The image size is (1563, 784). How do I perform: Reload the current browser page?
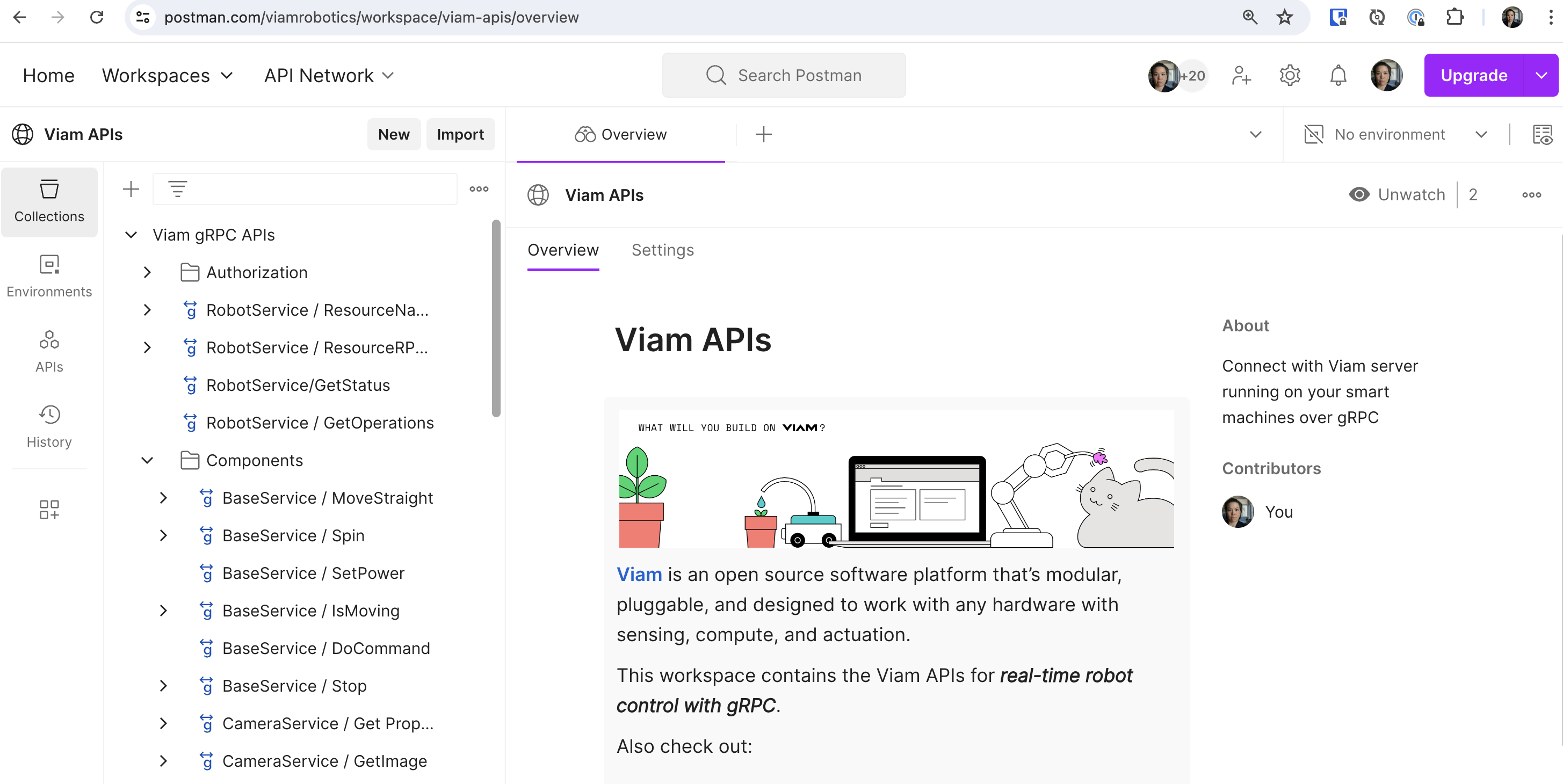(x=97, y=17)
